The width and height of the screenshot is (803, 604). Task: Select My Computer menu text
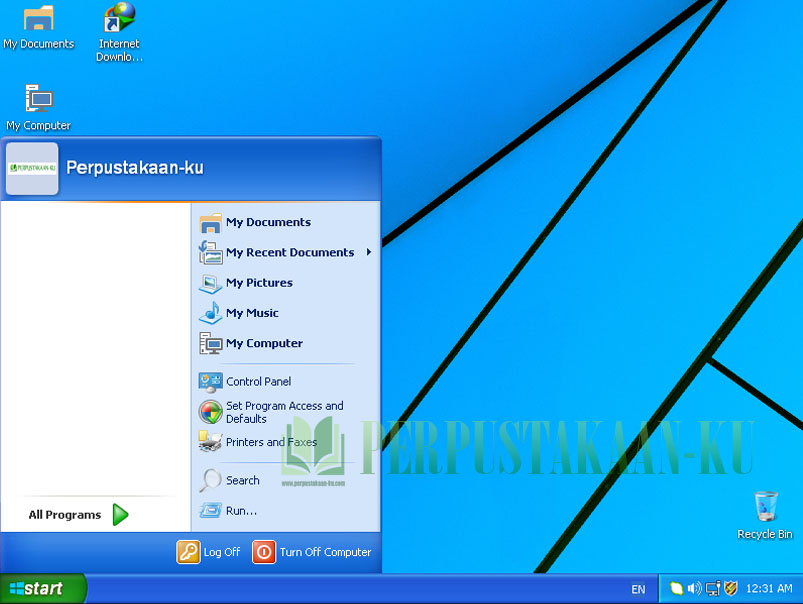click(x=264, y=343)
